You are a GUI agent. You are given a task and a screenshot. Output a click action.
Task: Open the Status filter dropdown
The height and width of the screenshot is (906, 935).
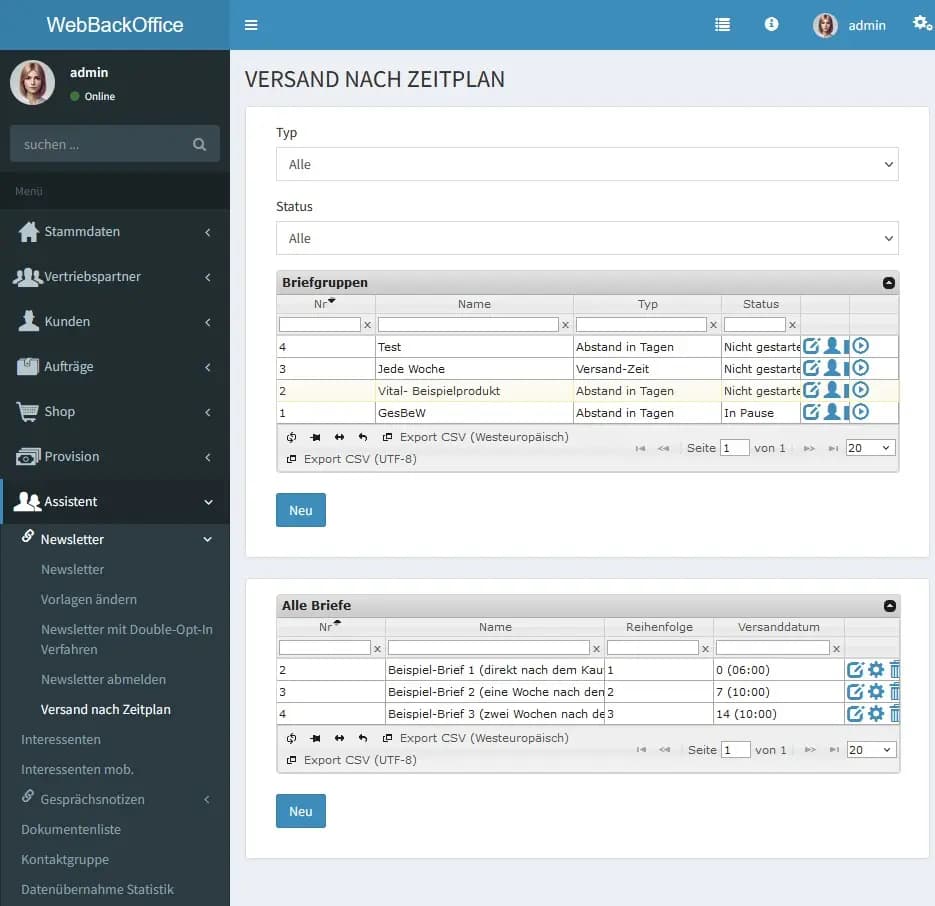pyautogui.click(x=587, y=238)
